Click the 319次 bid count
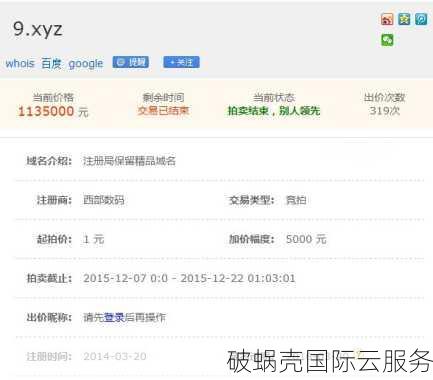433x380 pixels. tap(384, 110)
